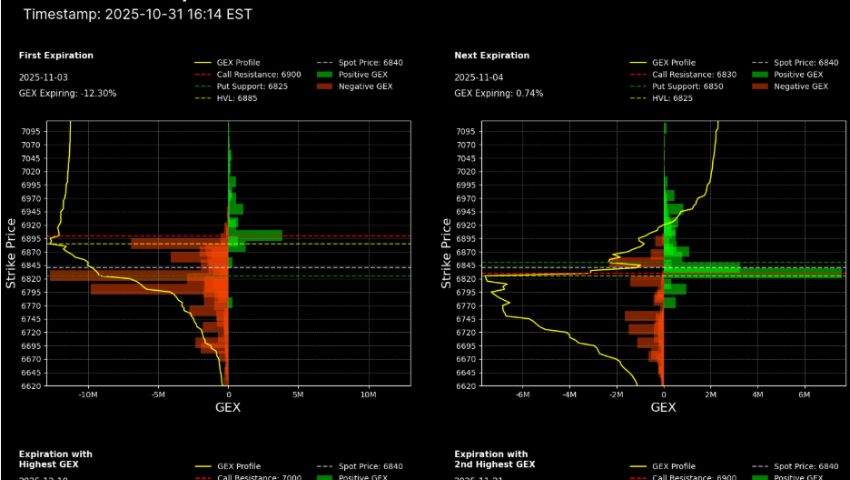
Task: Click Call Resistance: 6830 in Next Expiration legend
Action: 684,74
